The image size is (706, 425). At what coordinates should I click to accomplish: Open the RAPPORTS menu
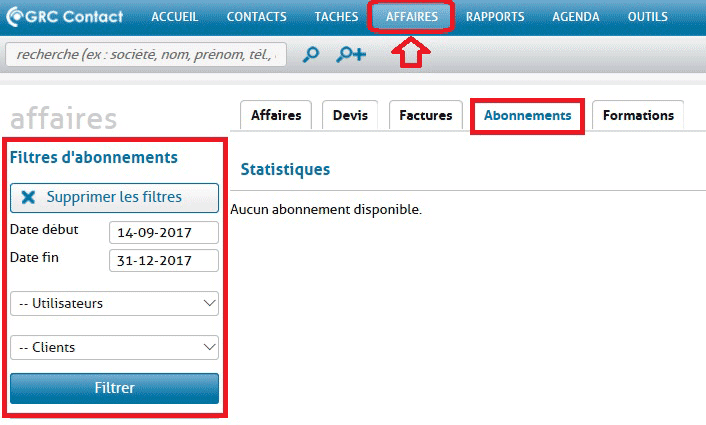coord(495,17)
